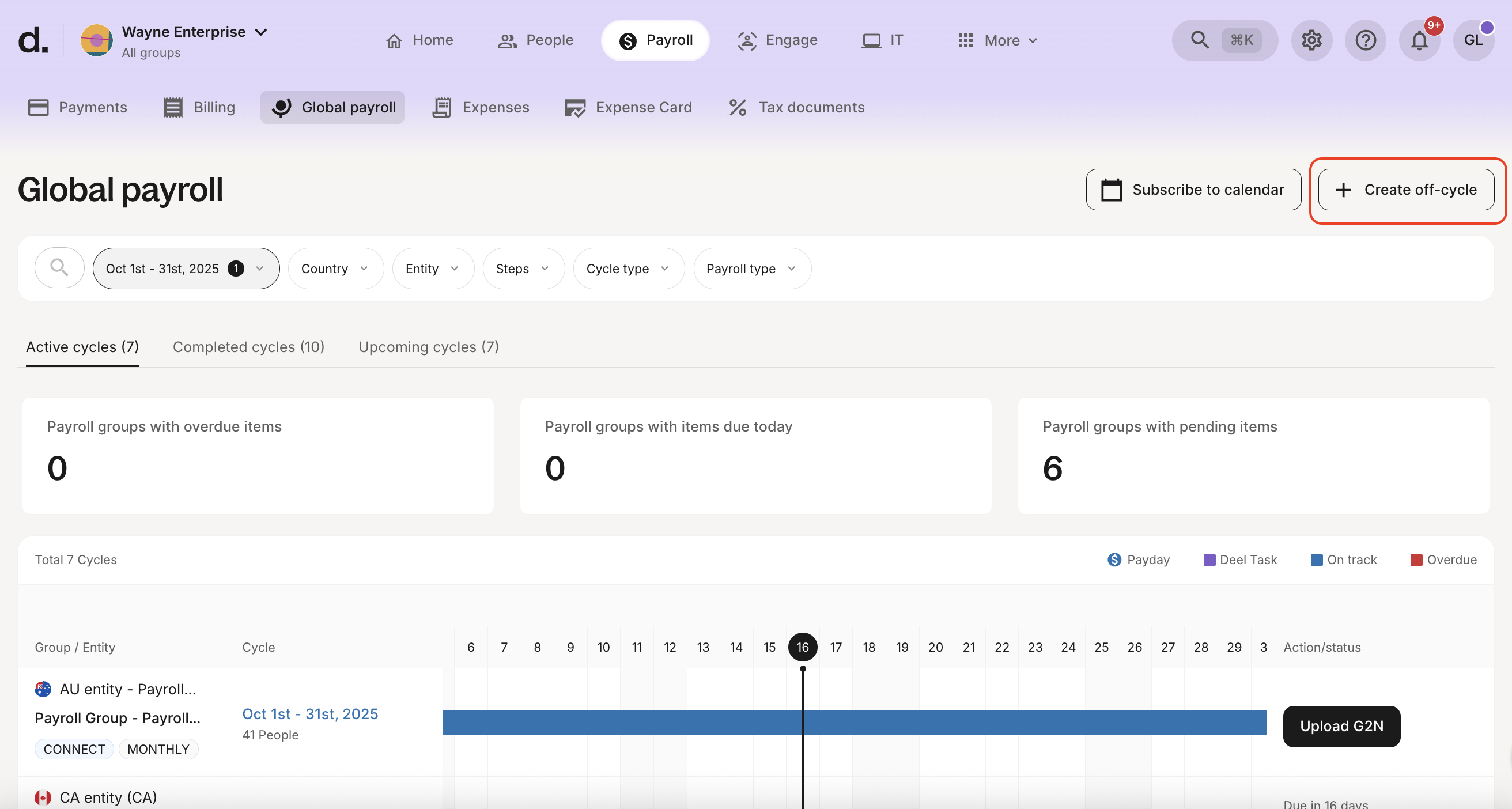This screenshot has width=1512, height=809.
Task: Open the GL user avatar menu
Action: 1473,40
